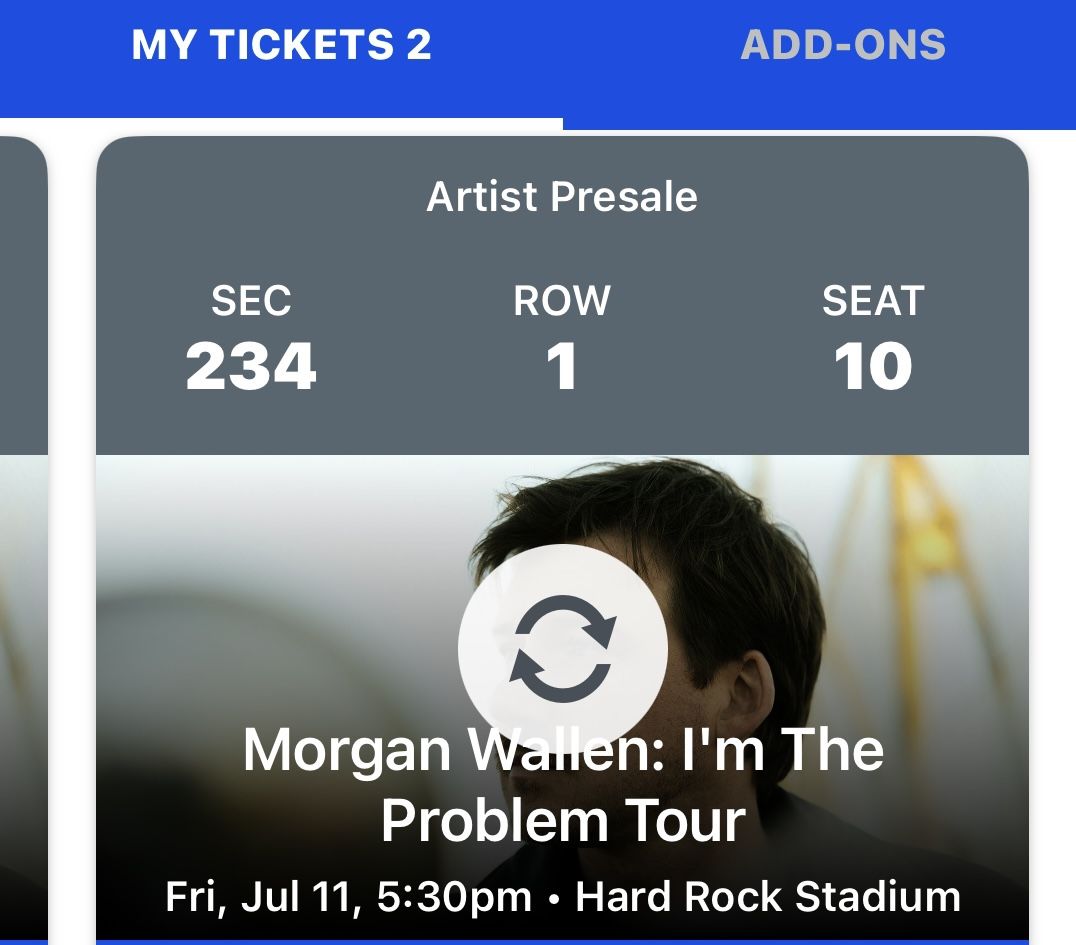Tap section number 234
The height and width of the screenshot is (945, 1076).
(251, 366)
